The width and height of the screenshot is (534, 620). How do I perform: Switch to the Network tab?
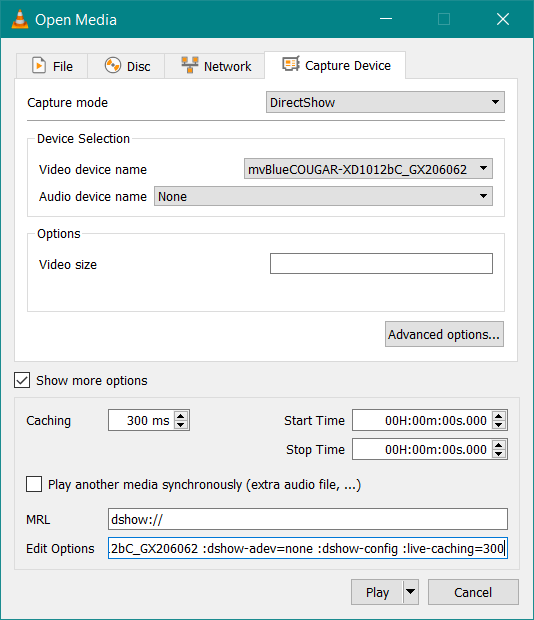coord(215,66)
